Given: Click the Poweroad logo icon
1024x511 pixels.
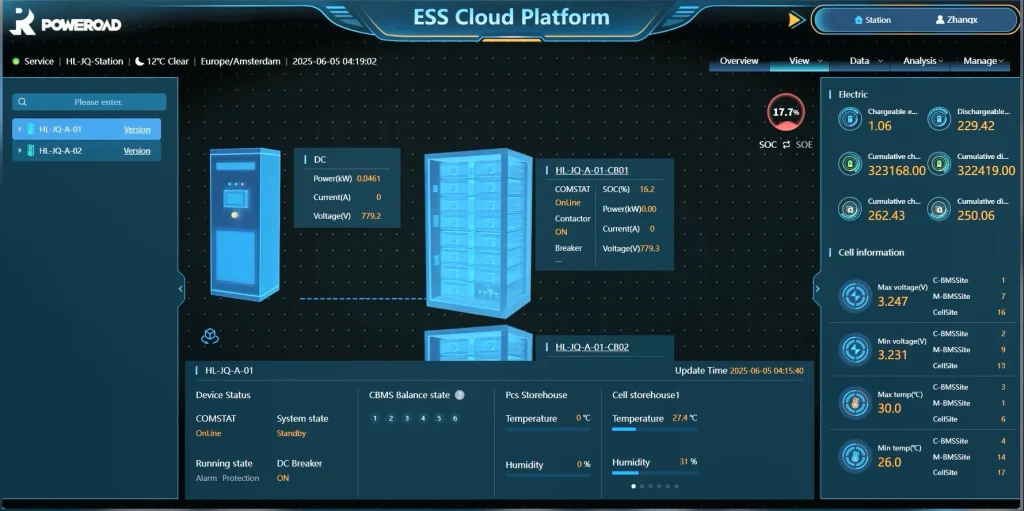Looking at the screenshot, I should tap(22, 21).
